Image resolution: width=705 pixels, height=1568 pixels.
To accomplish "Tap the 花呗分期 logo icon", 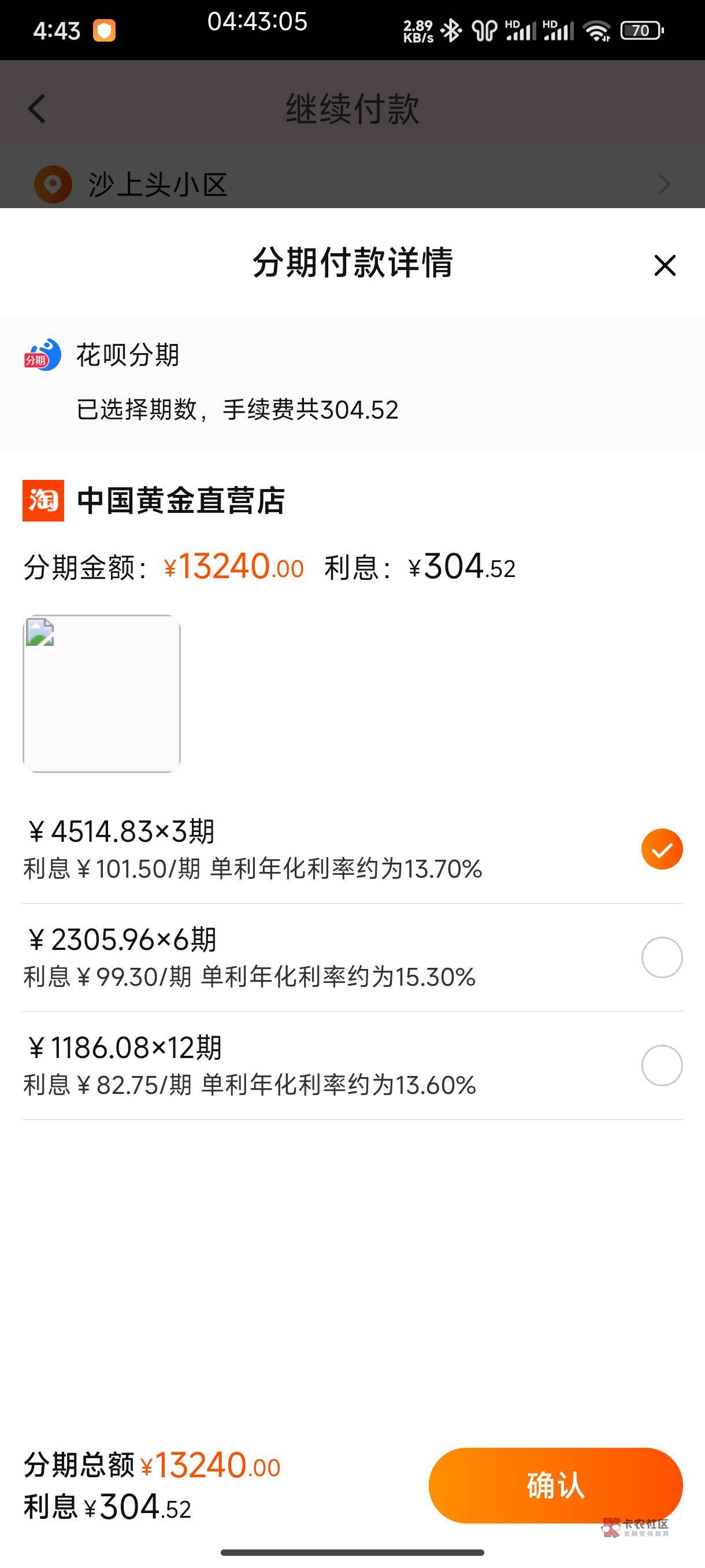I will coord(43,355).
